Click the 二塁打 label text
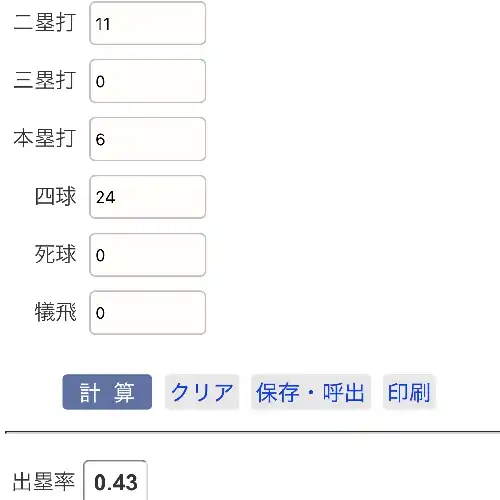Screen dimensions: 500x500 click(45, 23)
